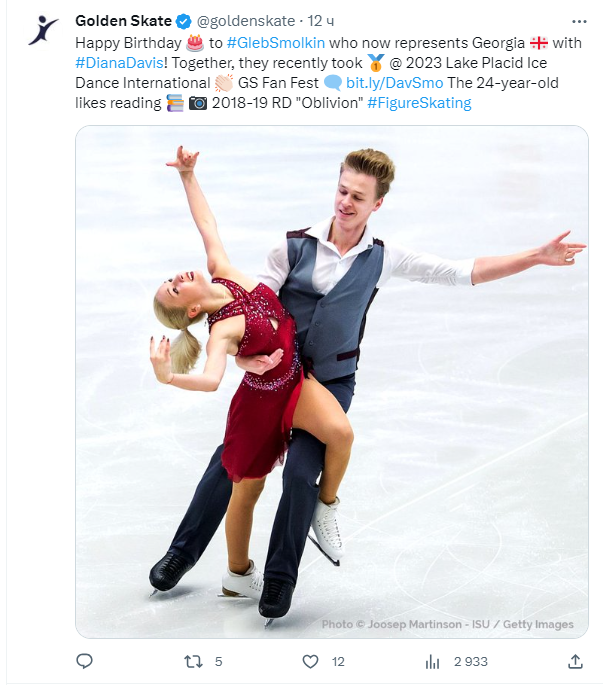Click the photo credit caption text
Viewport: 603px width, 685px height.
pos(447,624)
